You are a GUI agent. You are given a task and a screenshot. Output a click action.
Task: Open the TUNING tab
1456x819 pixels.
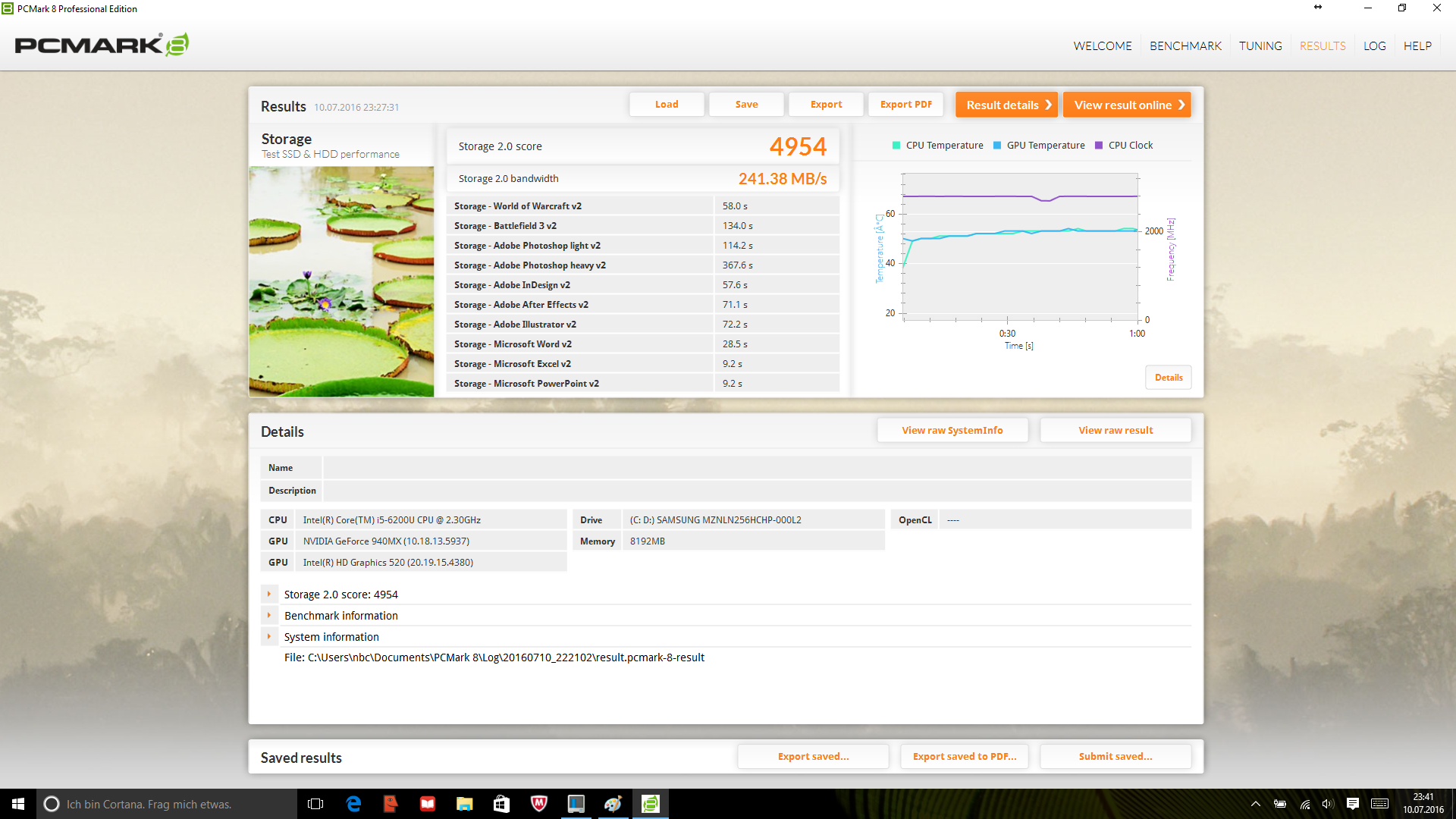(1260, 46)
